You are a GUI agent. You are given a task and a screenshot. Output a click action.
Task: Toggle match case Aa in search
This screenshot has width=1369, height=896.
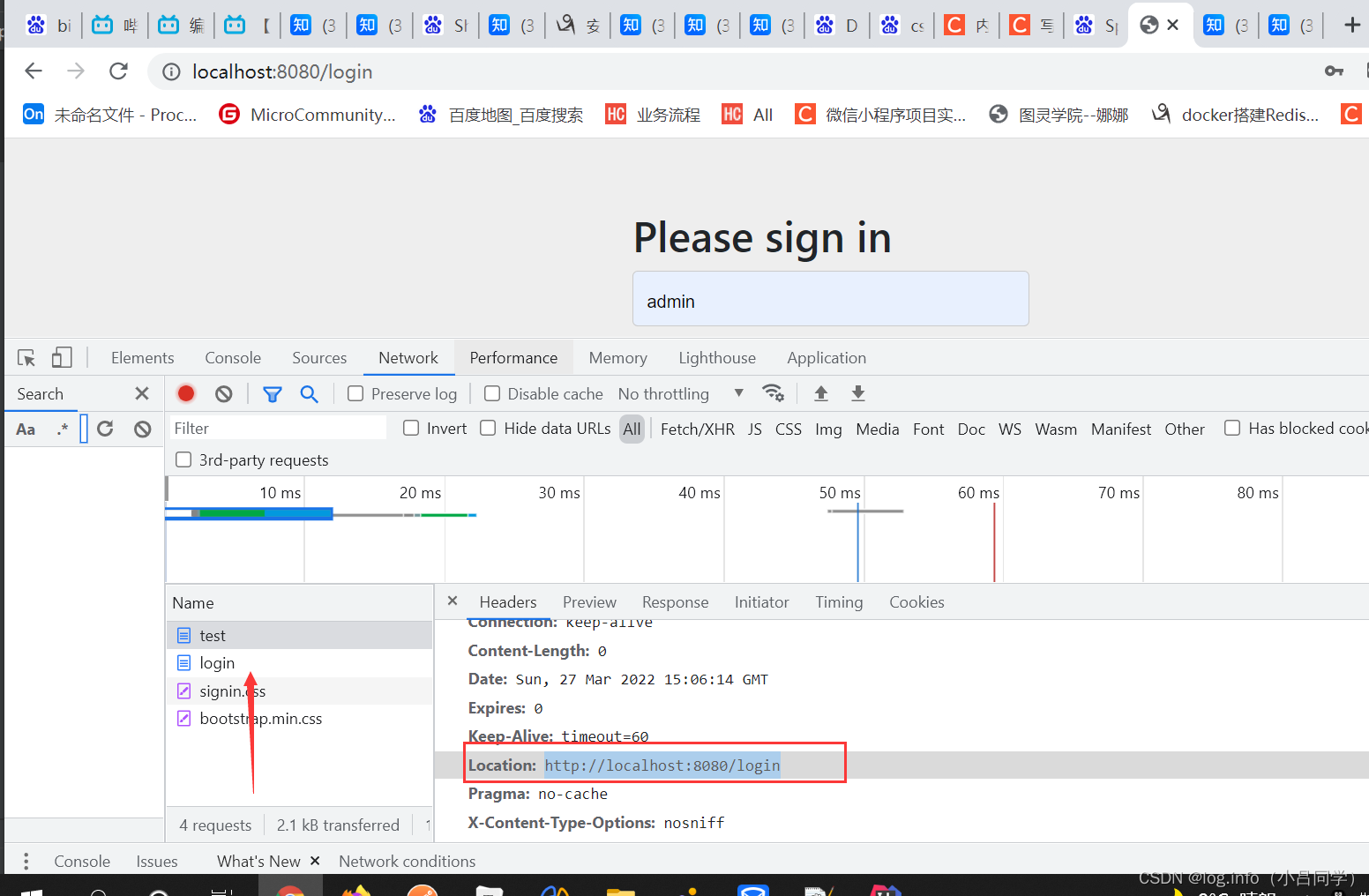pos(26,429)
